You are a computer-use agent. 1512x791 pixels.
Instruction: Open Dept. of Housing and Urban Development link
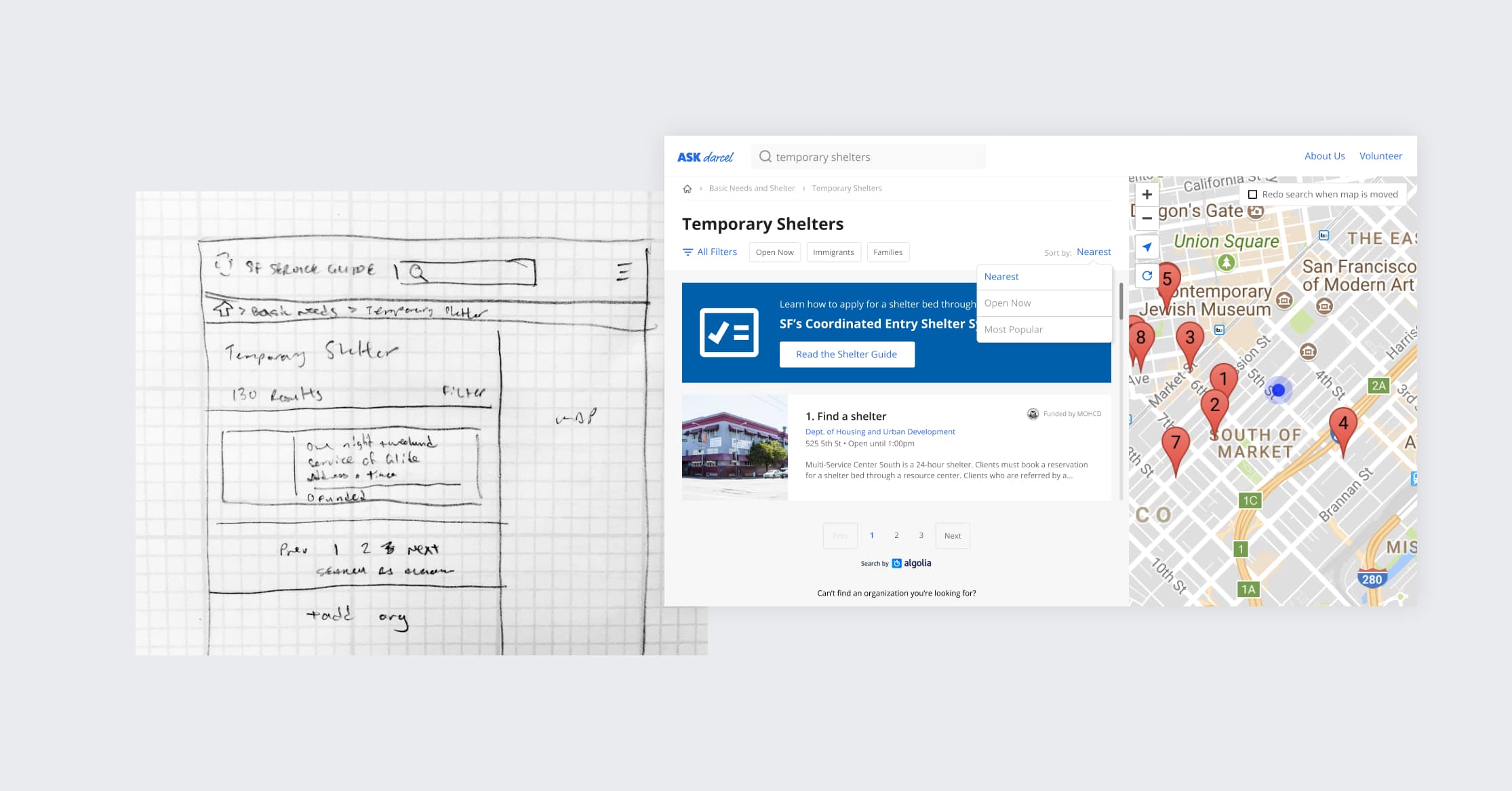coord(880,431)
